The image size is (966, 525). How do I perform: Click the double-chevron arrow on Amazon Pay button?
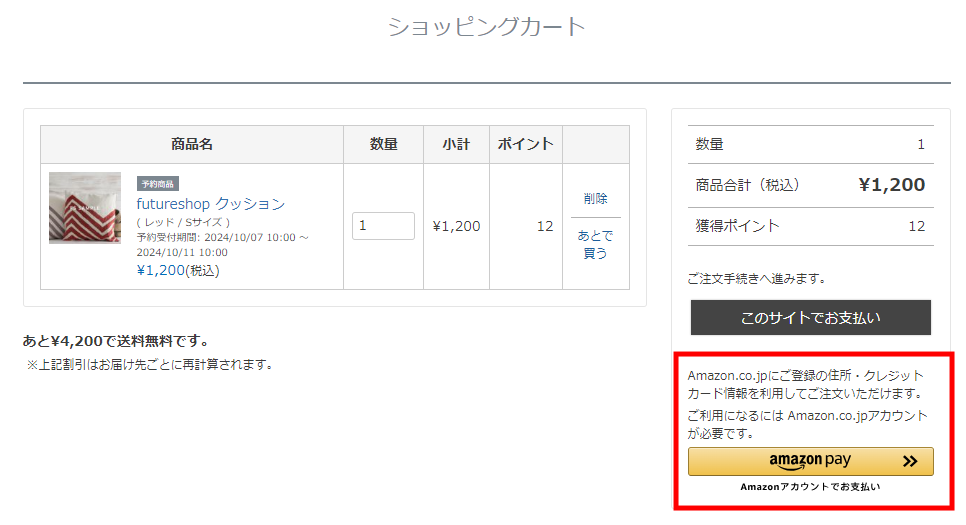click(x=910, y=461)
